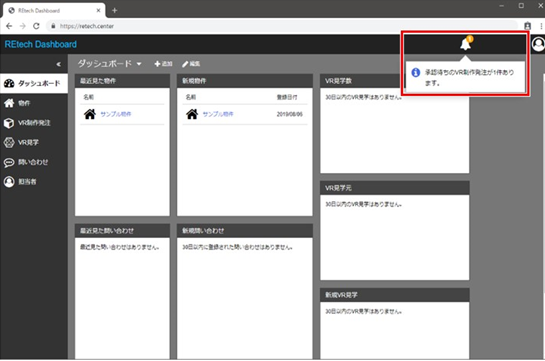The image size is (545, 361).
Task: Open VR制作発注 in the sidebar
Action: 34,123
